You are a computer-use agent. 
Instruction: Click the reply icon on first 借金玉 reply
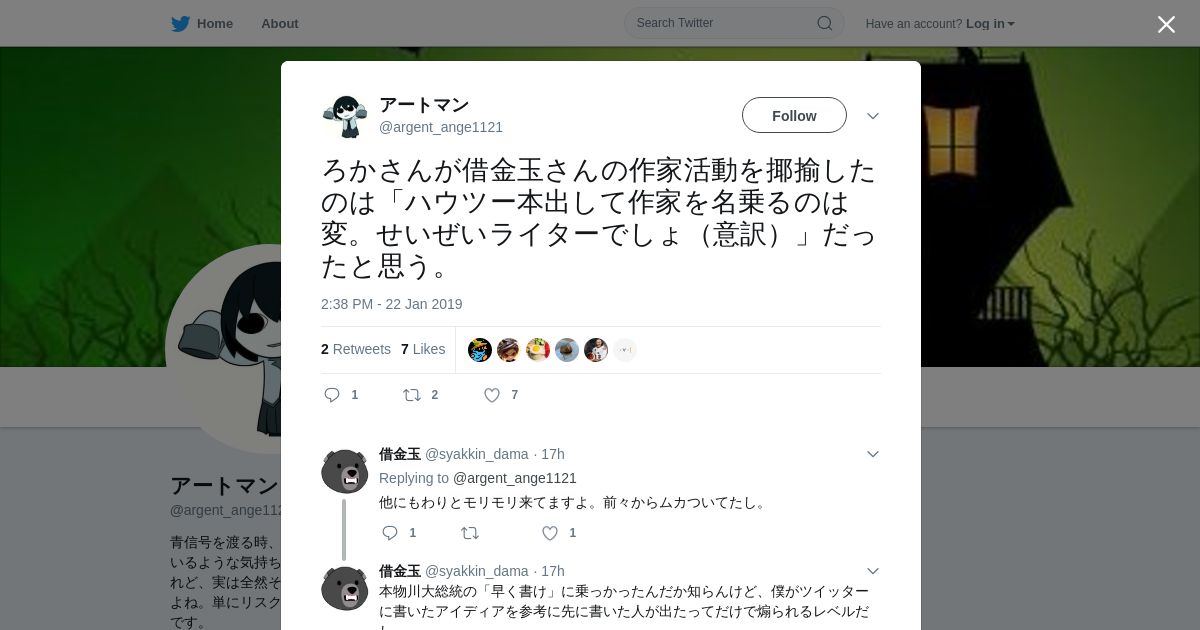390,533
